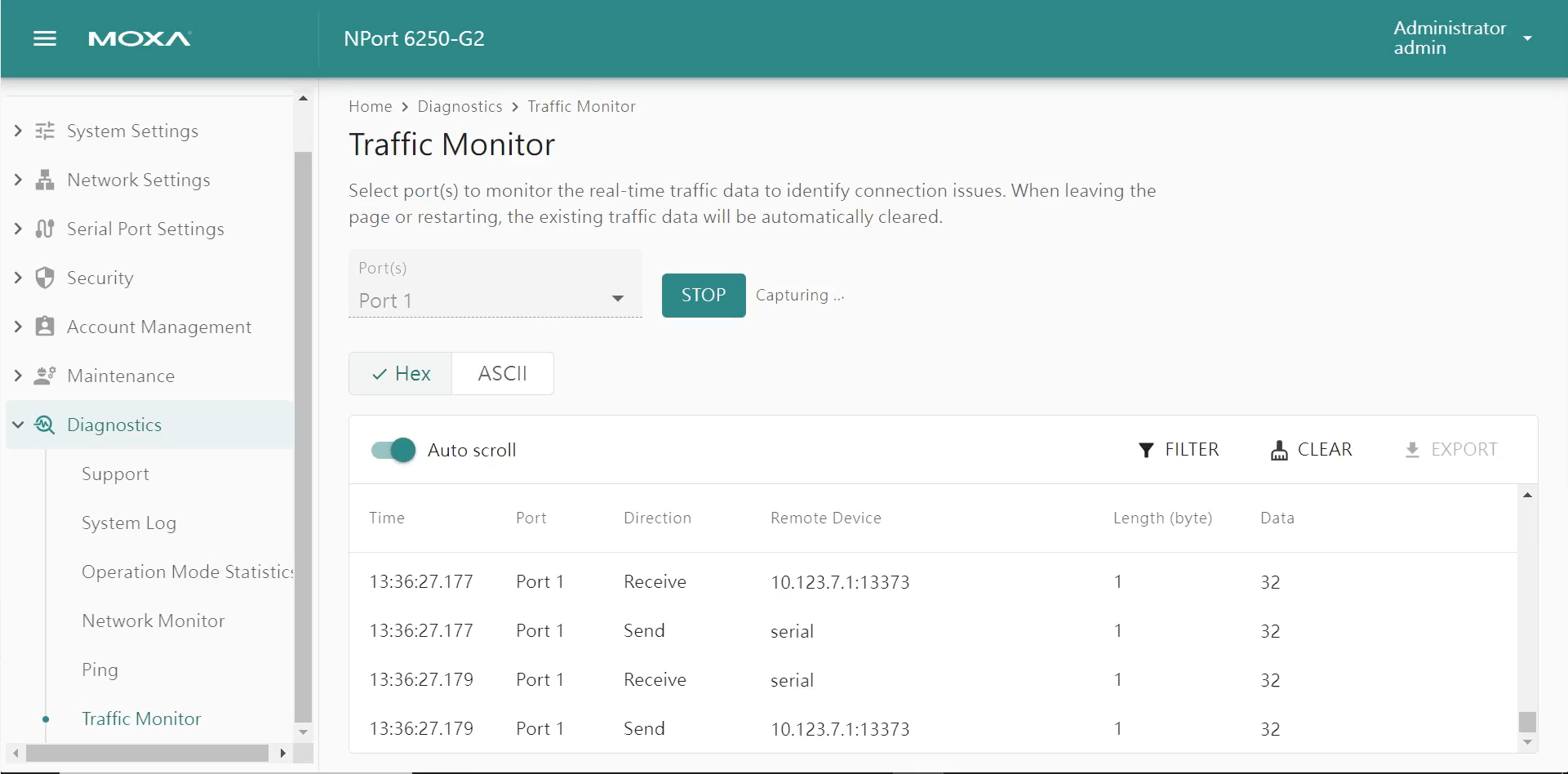Screen dimensions: 1568x774
Task: Select Hex display format
Action: click(401, 374)
